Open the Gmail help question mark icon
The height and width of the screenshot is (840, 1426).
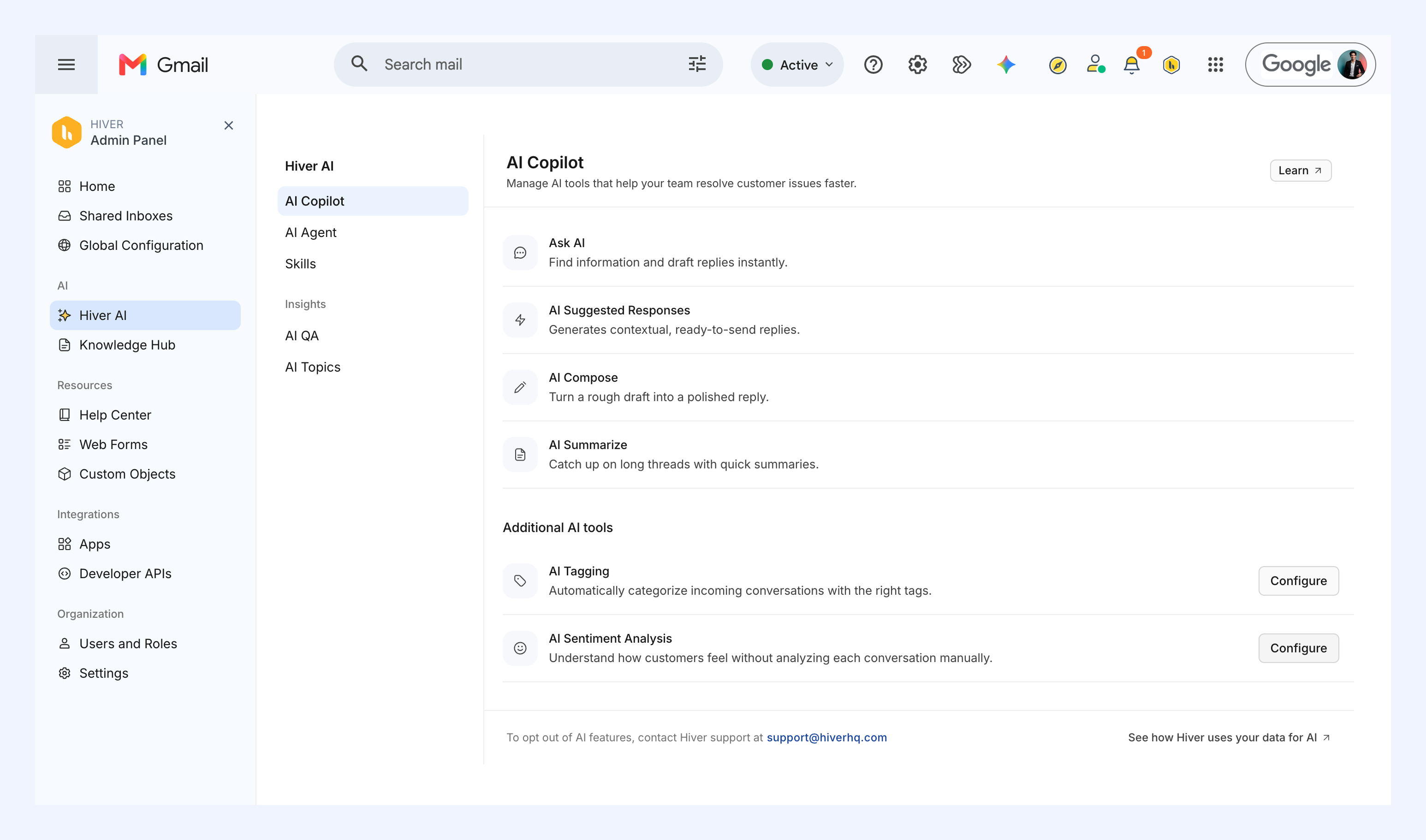873,65
